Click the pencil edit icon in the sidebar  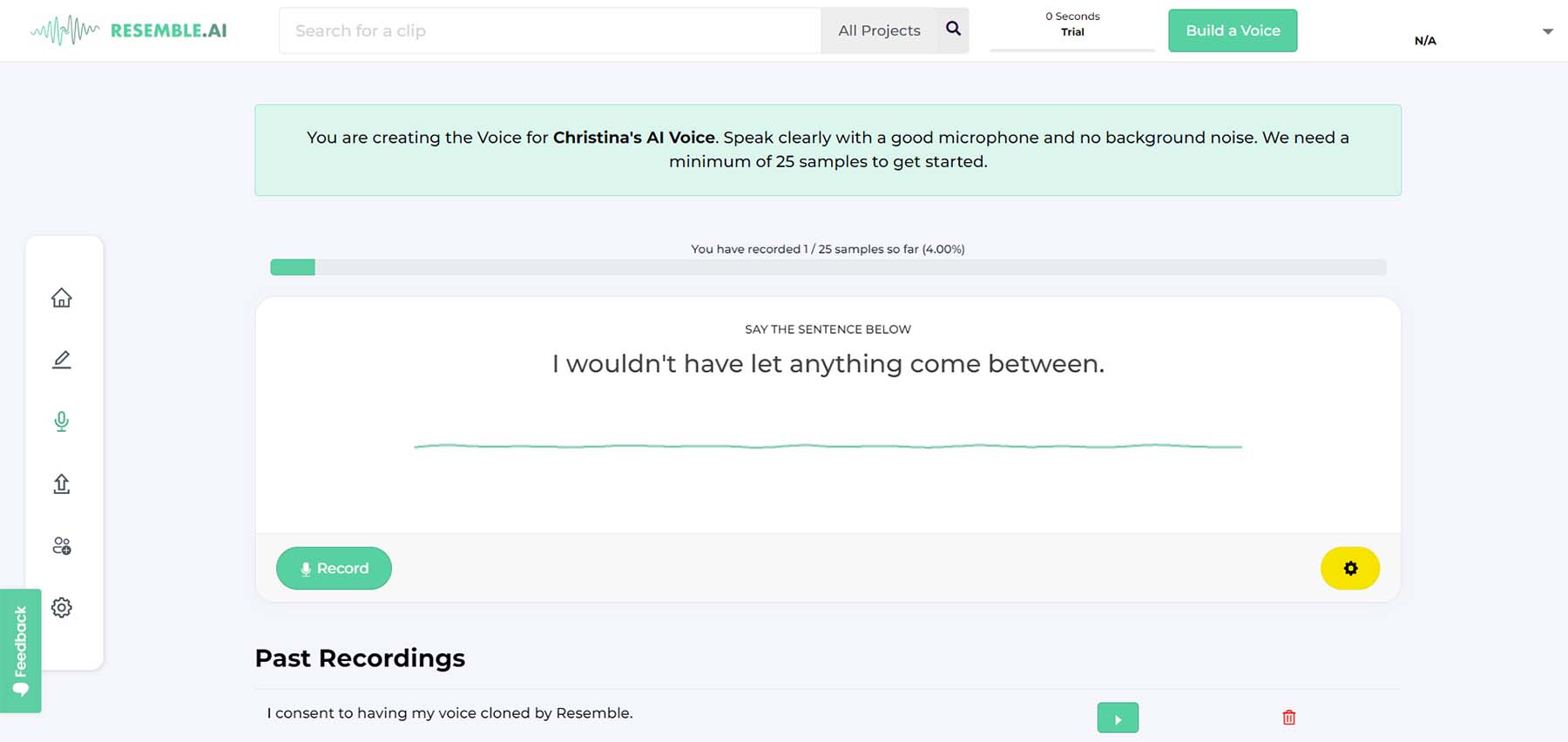tap(61, 360)
